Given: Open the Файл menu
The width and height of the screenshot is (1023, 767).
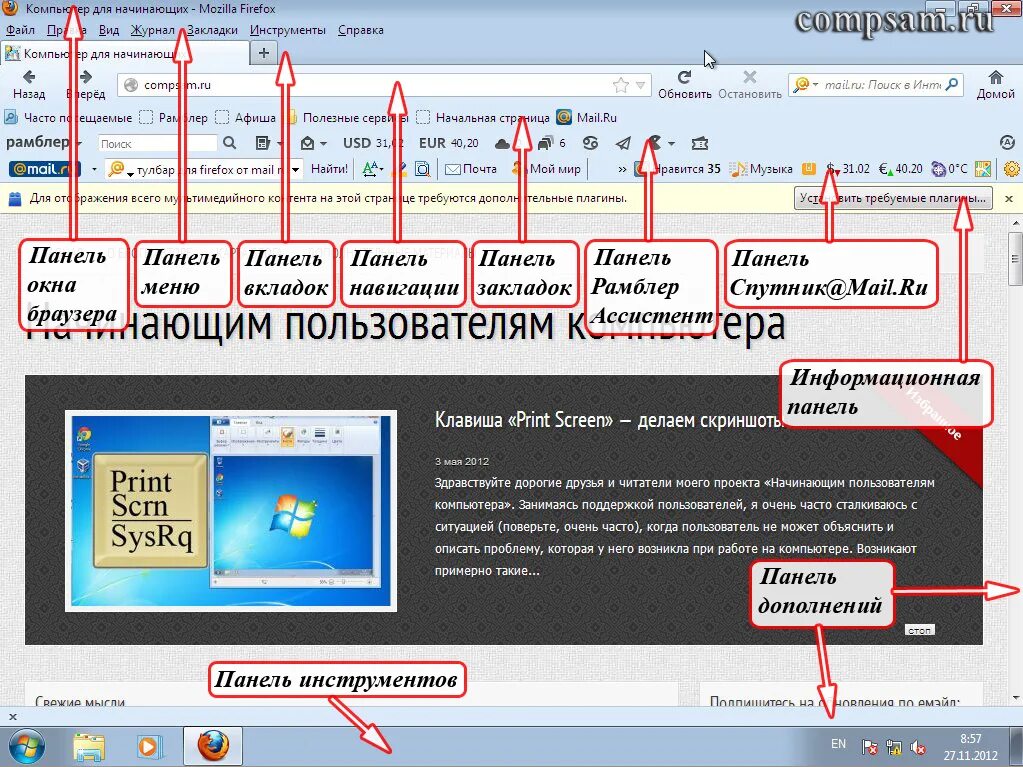Looking at the screenshot, I should point(20,30).
